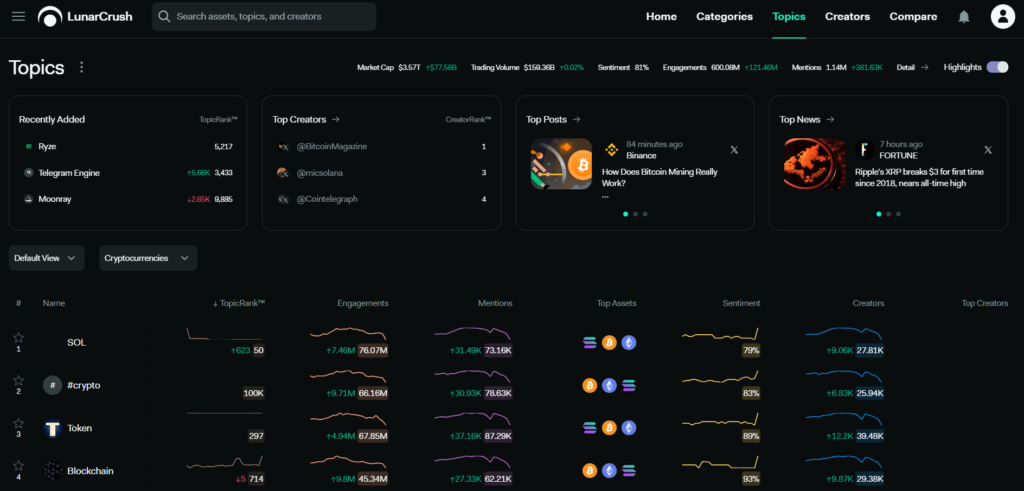1024x491 pixels.
Task: Click the X icon on Fortune news
Action: point(988,150)
